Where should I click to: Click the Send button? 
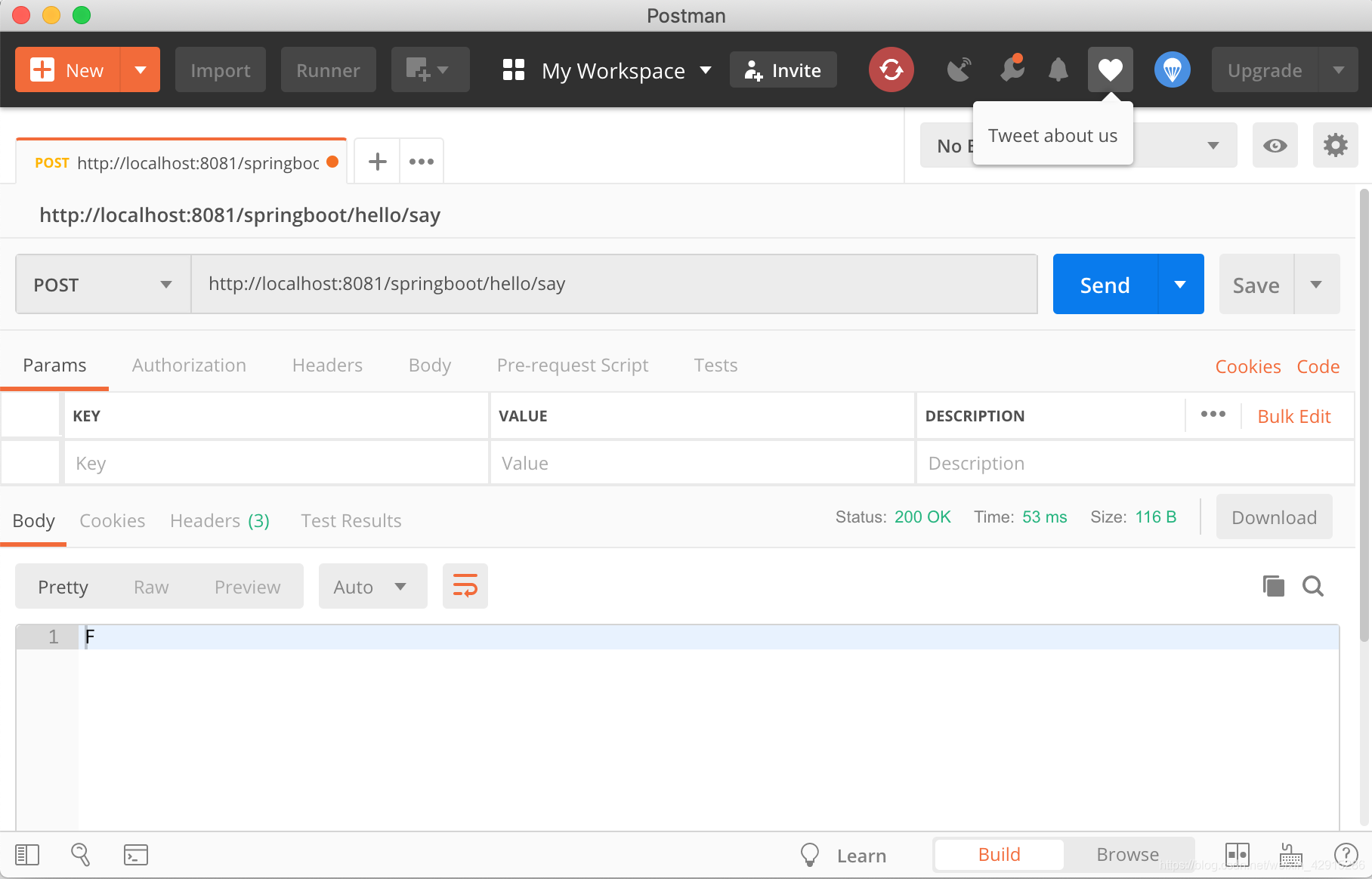[x=1105, y=284]
